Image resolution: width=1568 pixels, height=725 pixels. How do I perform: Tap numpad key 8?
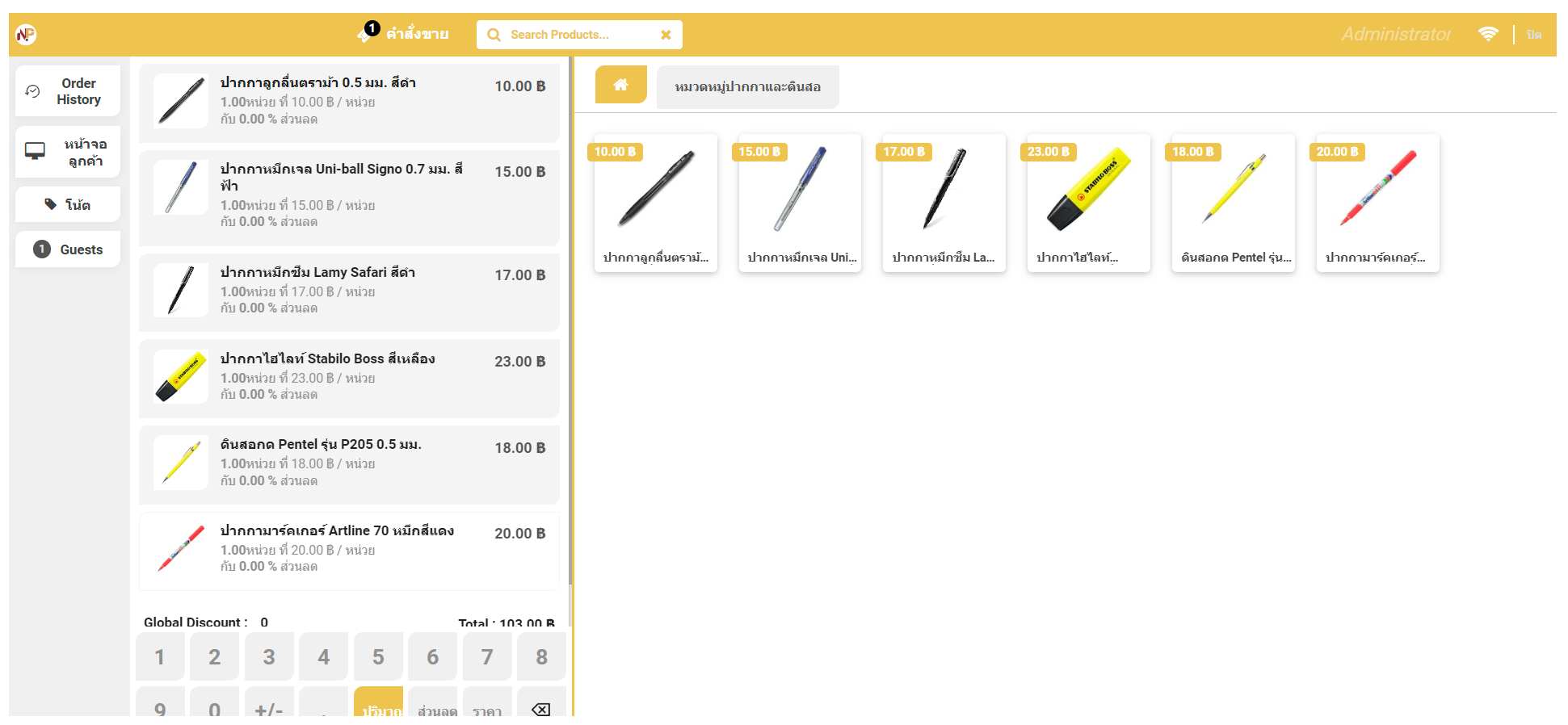point(541,656)
